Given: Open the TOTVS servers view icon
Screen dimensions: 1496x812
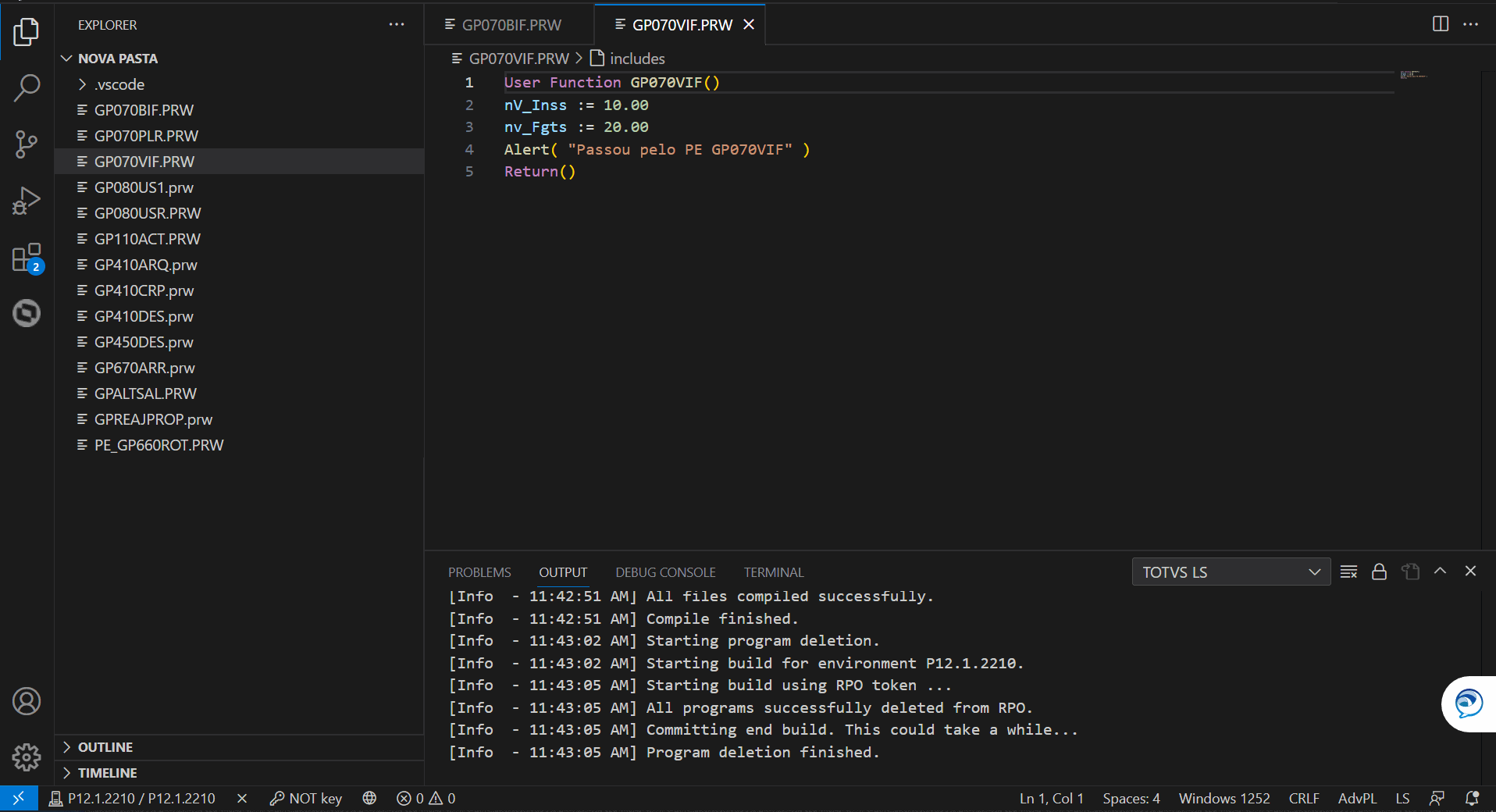Looking at the screenshot, I should click(27, 313).
